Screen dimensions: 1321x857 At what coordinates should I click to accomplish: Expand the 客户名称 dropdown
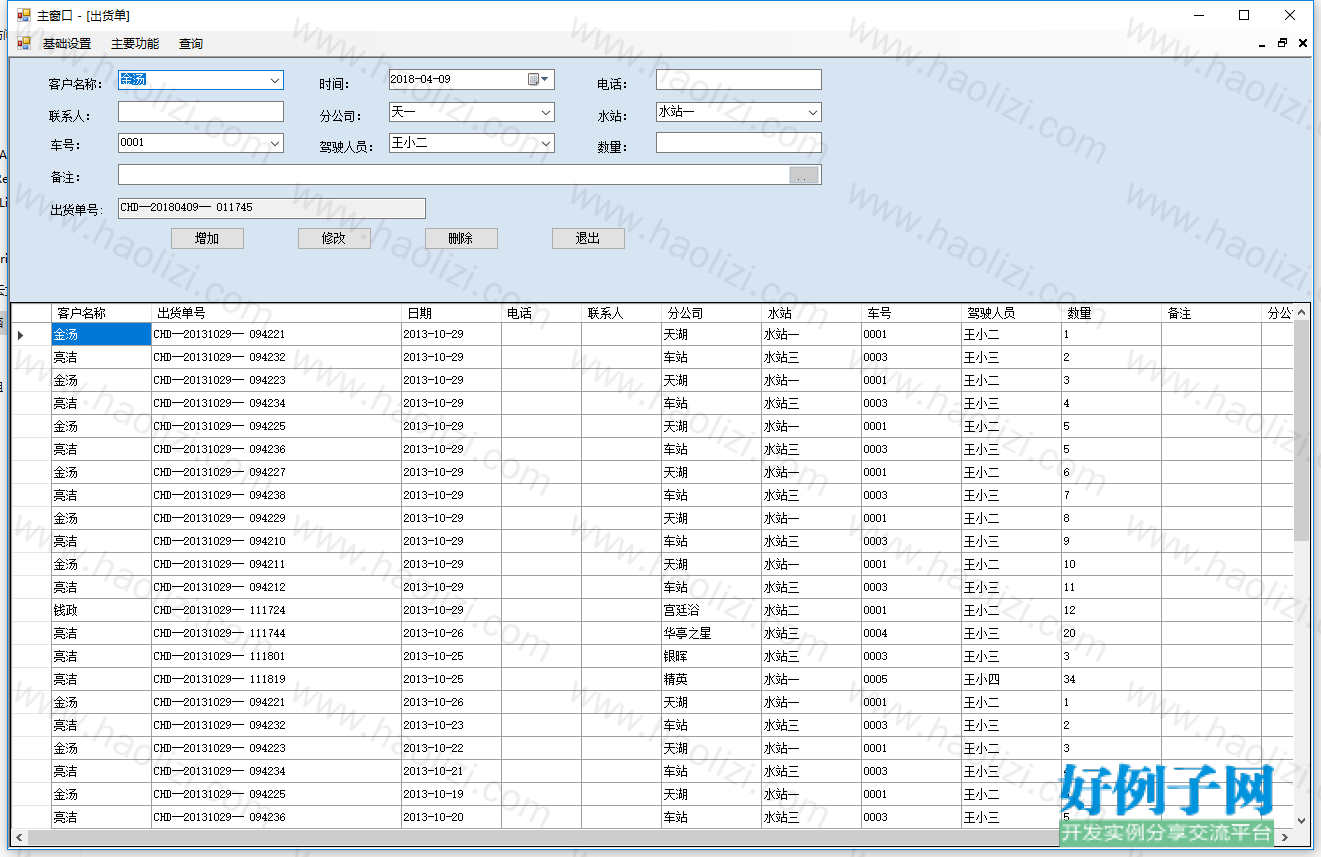coord(275,80)
